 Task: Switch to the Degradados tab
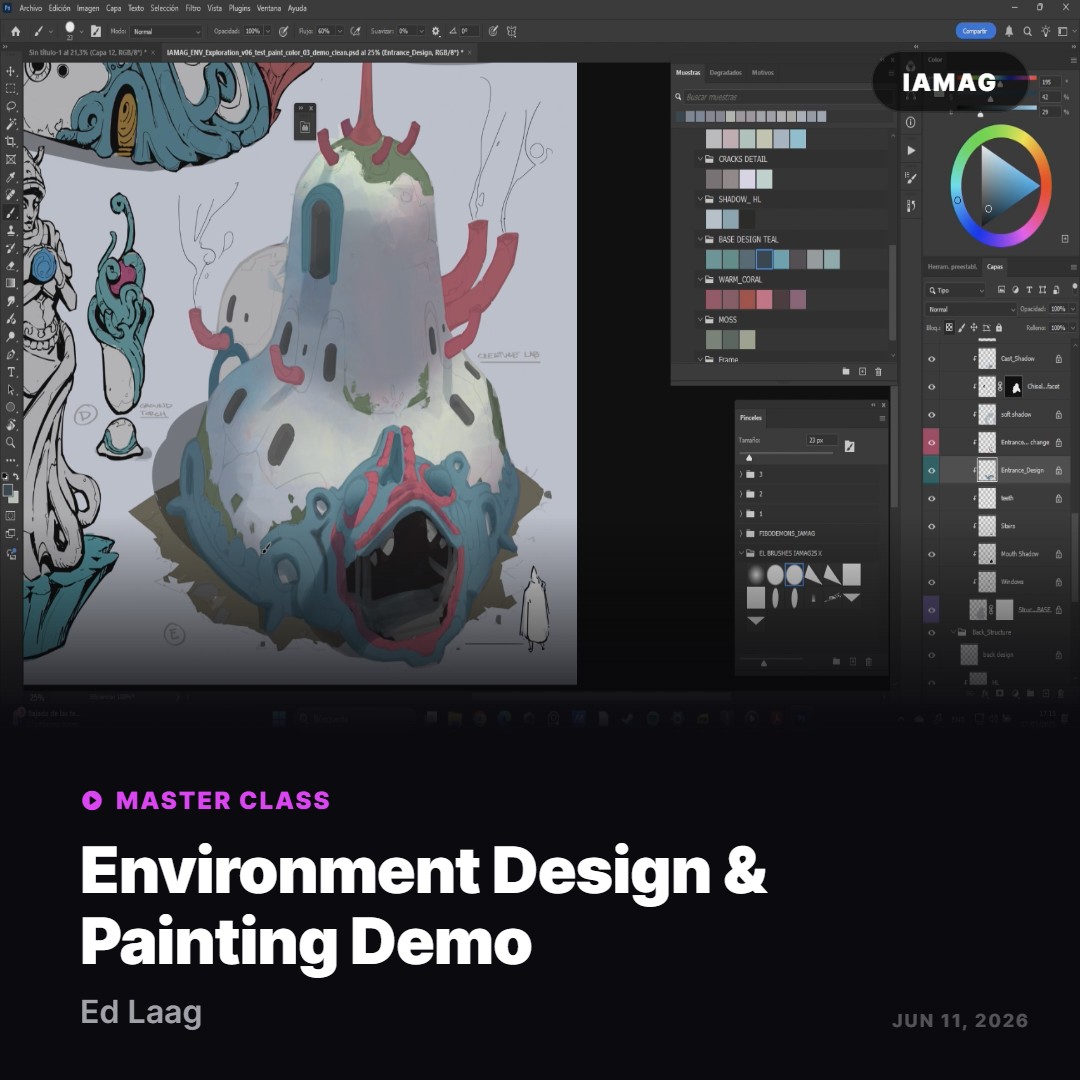click(725, 72)
